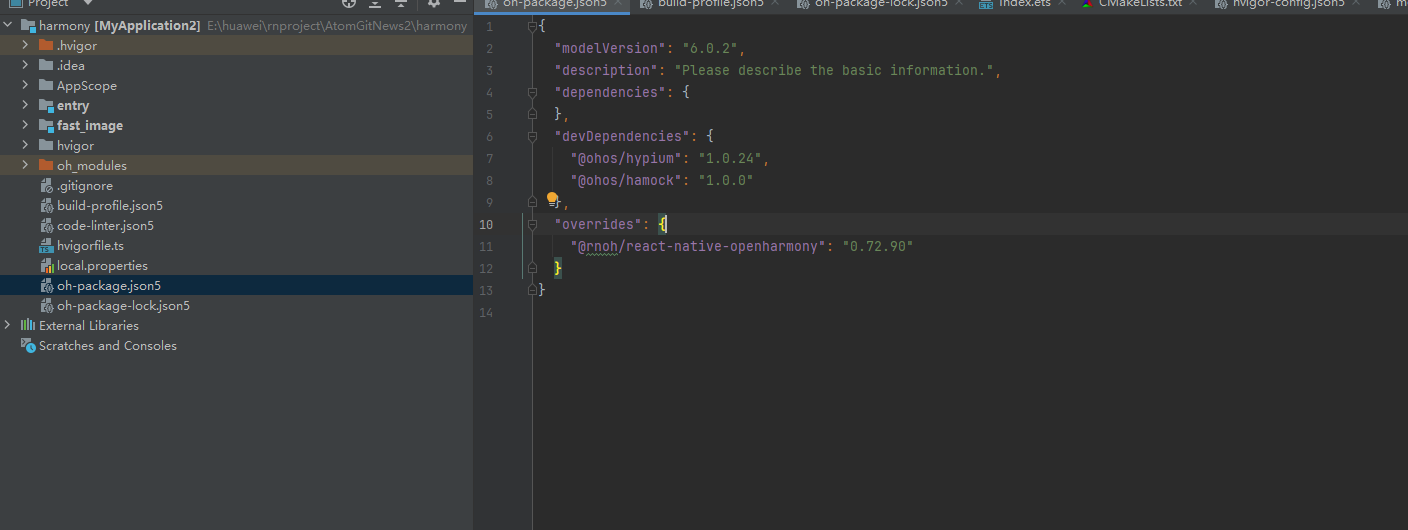Select the local.properties file name
The height and width of the screenshot is (530, 1408).
point(102,266)
